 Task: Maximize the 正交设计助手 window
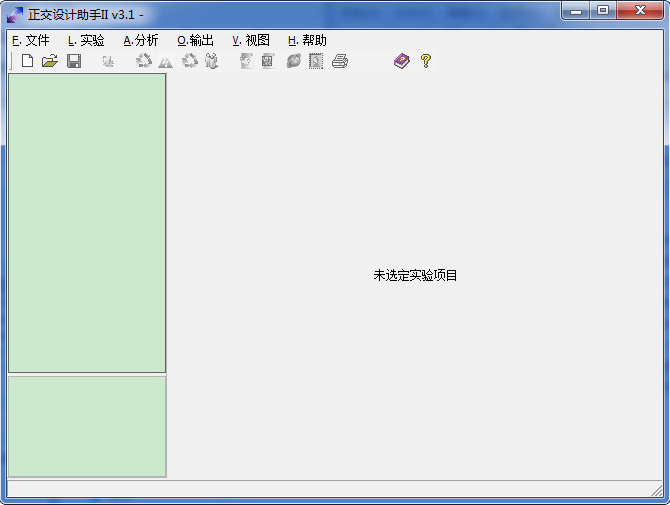pos(603,10)
